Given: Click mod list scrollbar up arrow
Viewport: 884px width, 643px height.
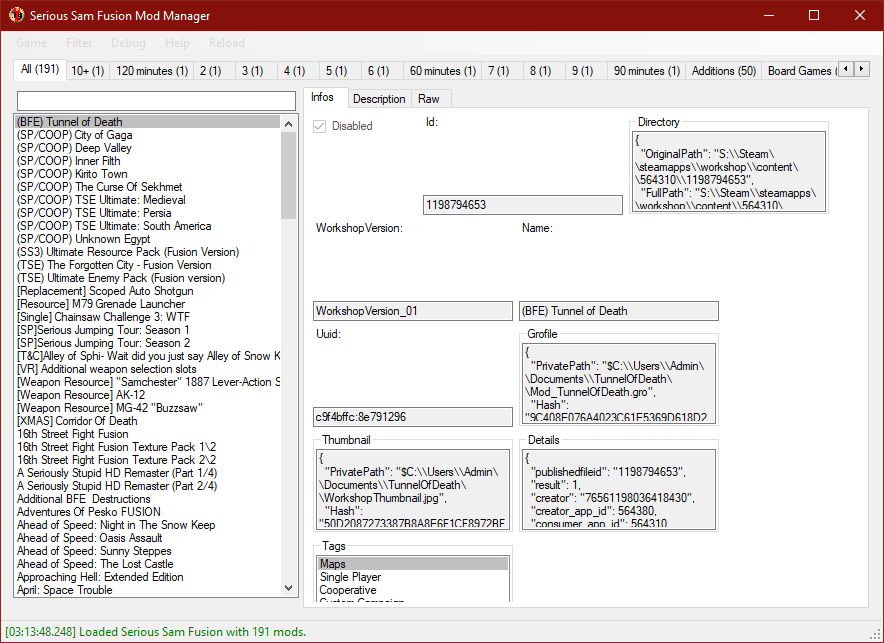Looking at the screenshot, I should [289, 124].
